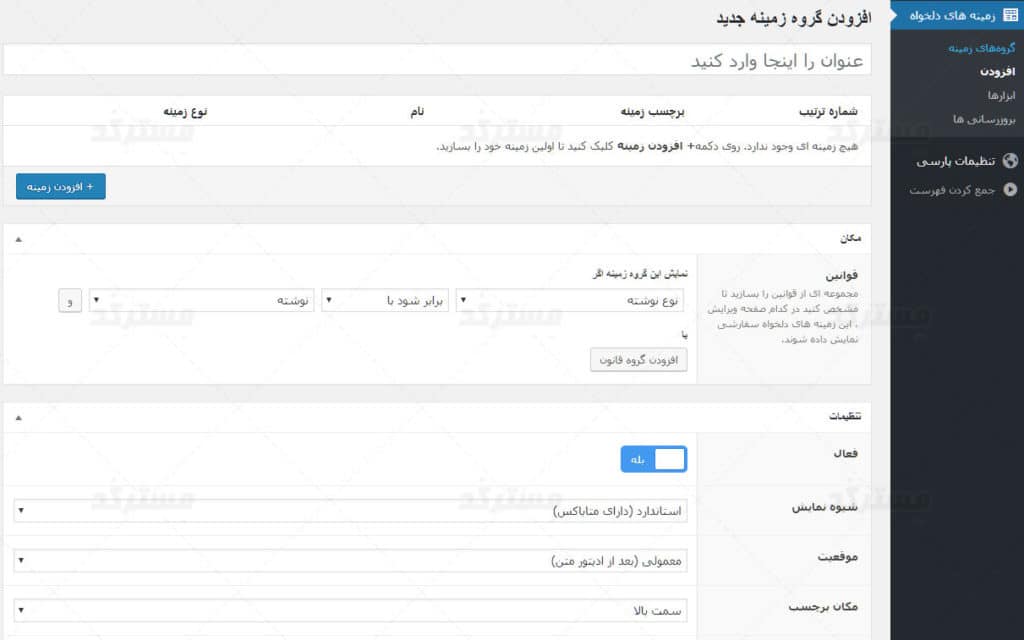Click the custom fields table icon in sidebar
The width and height of the screenshot is (1024, 640).
[1010, 16]
